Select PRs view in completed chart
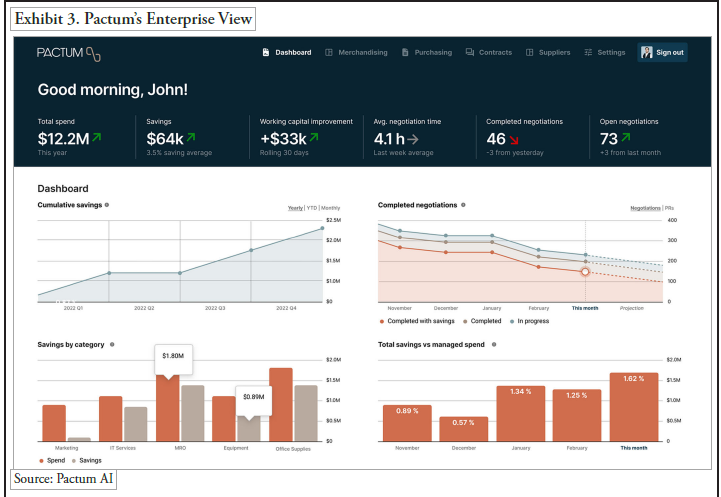 click(x=669, y=208)
